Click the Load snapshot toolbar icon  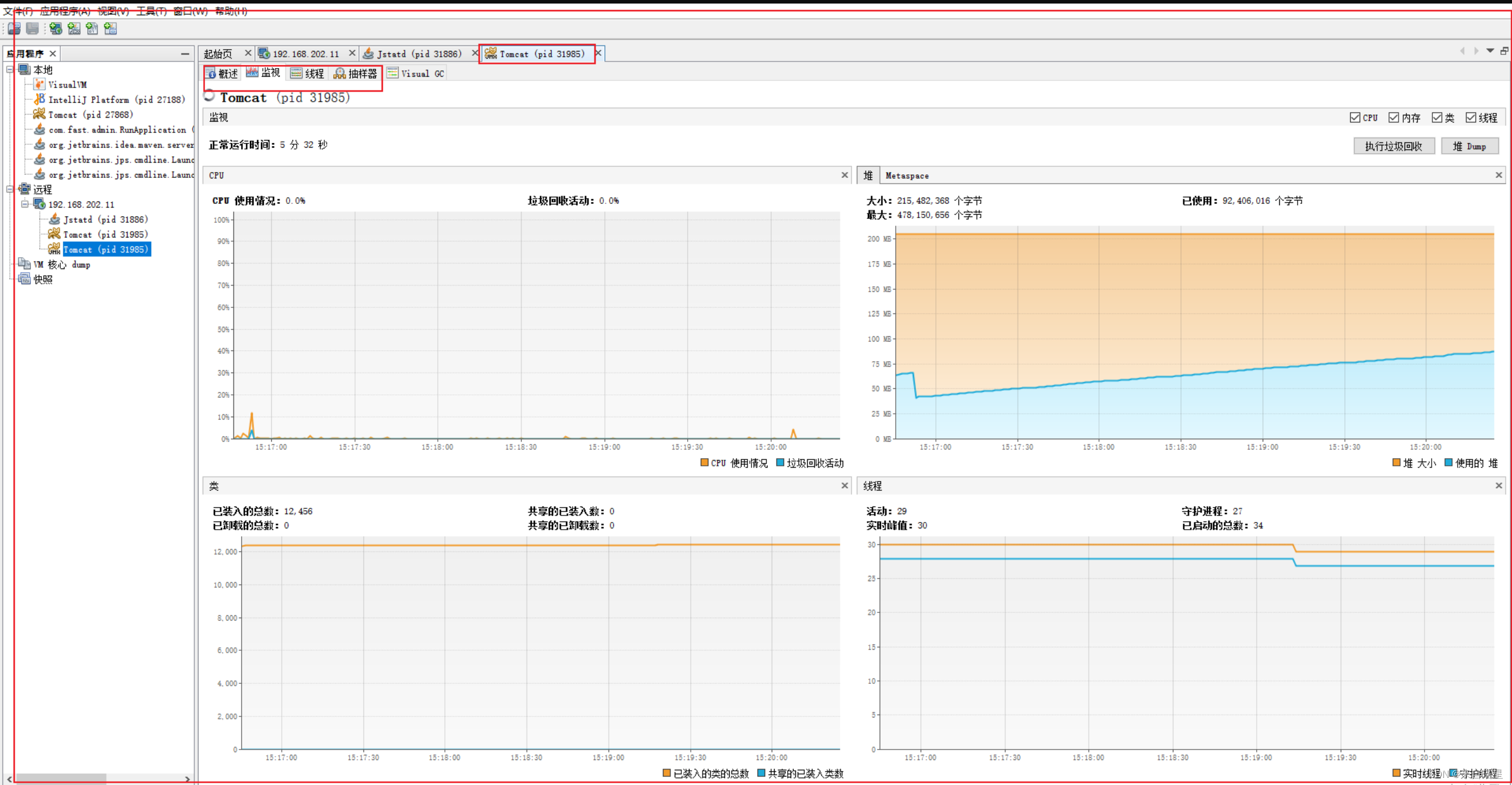pos(14,28)
